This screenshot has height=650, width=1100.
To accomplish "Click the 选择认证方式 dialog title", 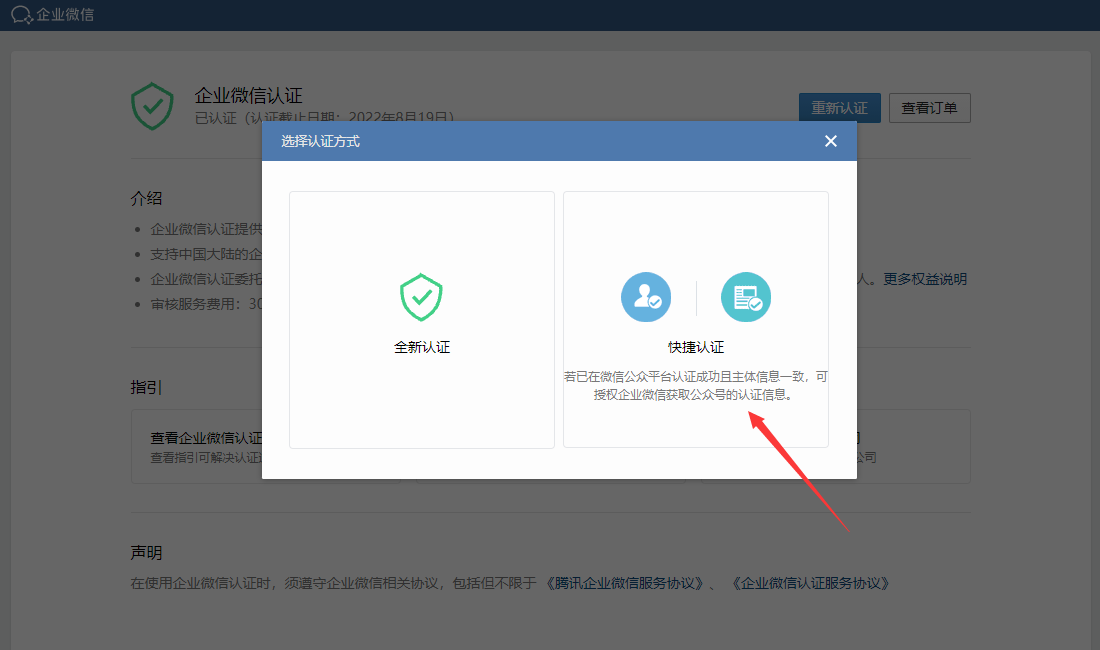I will 321,142.
